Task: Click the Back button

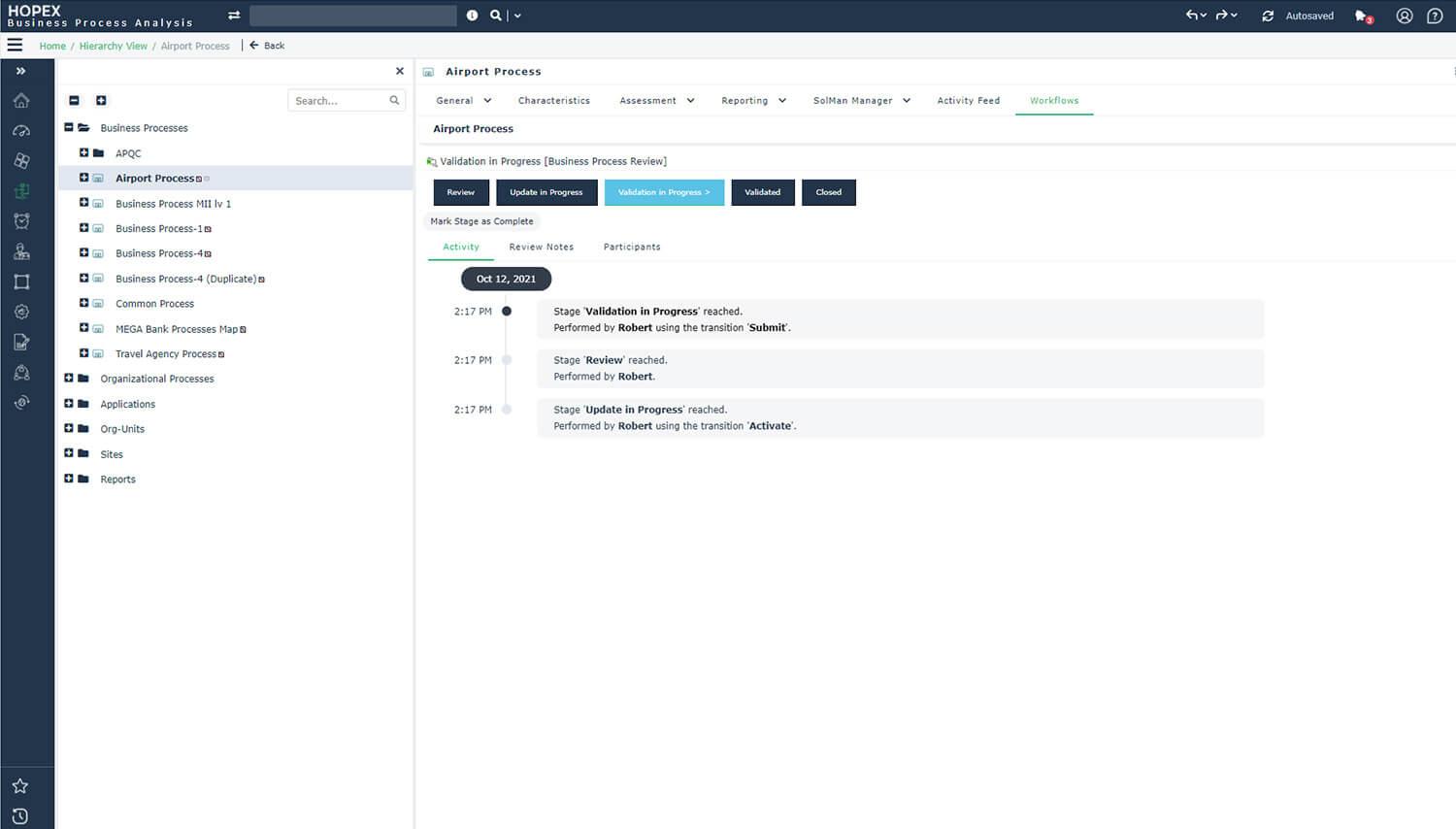Action: point(267,46)
